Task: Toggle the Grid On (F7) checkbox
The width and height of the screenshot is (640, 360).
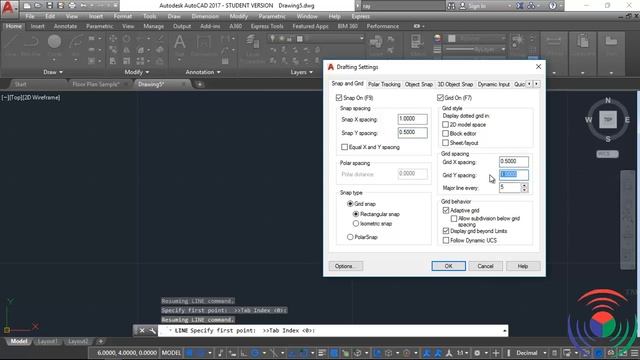Action: (x=440, y=98)
